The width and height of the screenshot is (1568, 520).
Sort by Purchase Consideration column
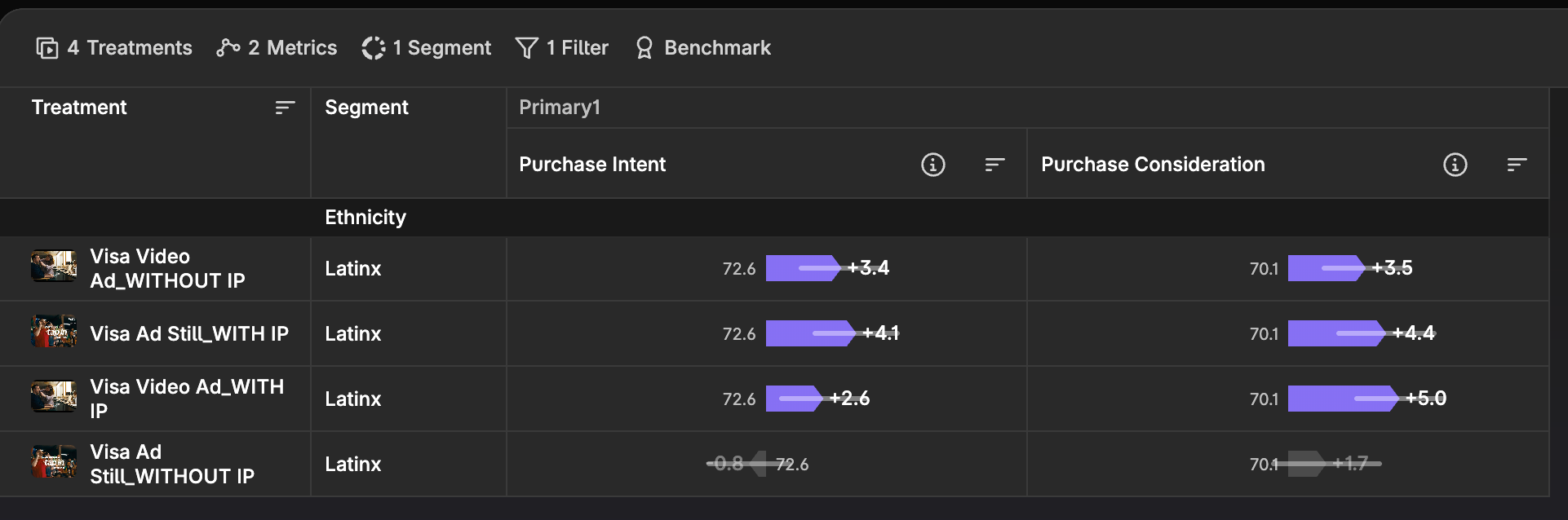click(x=1517, y=165)
